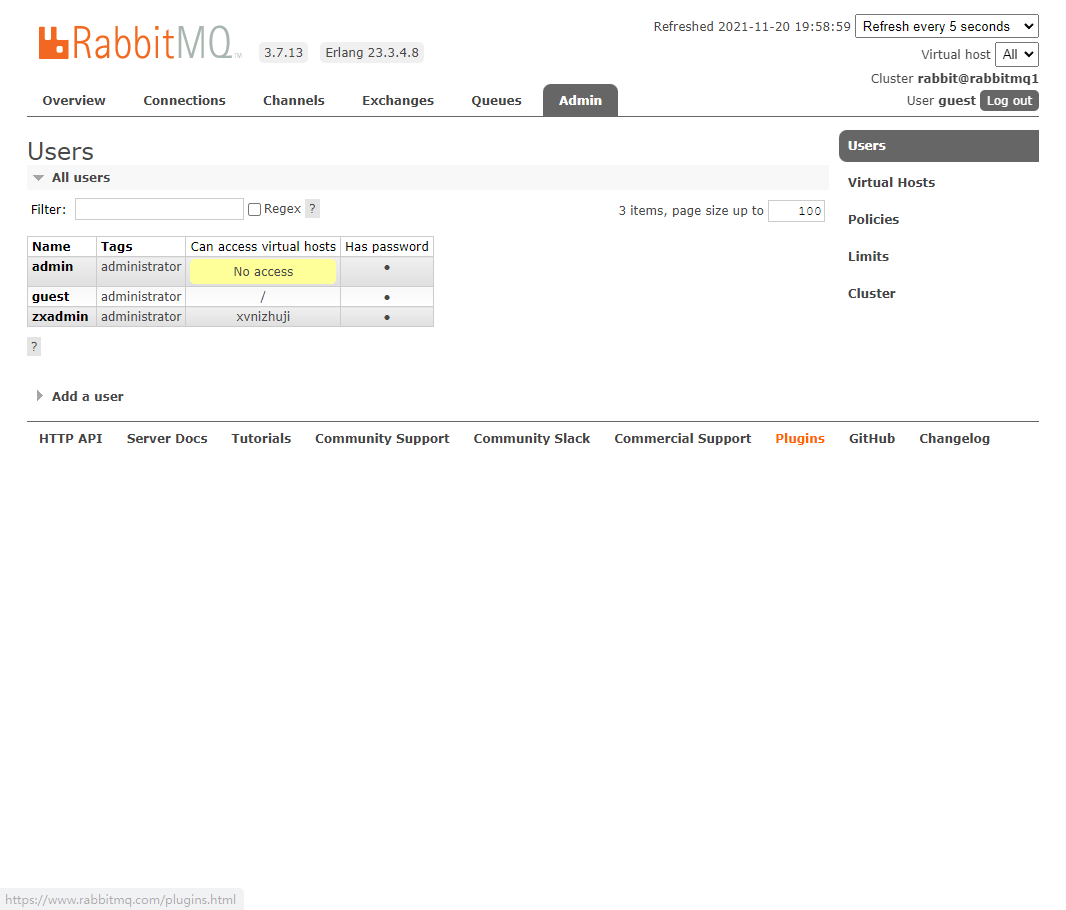Click the help icon next to Regex

click(x=312, y=209)
